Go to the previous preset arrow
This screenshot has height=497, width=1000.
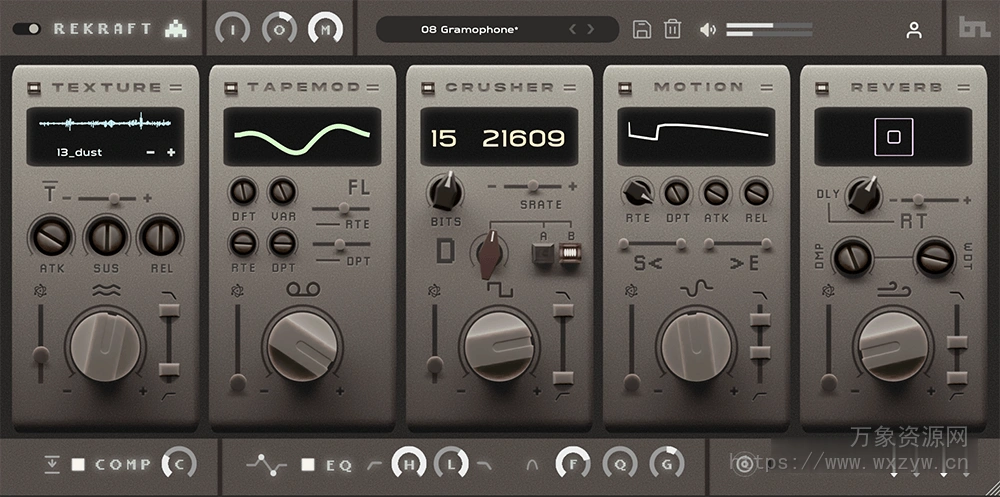(573, 29)
